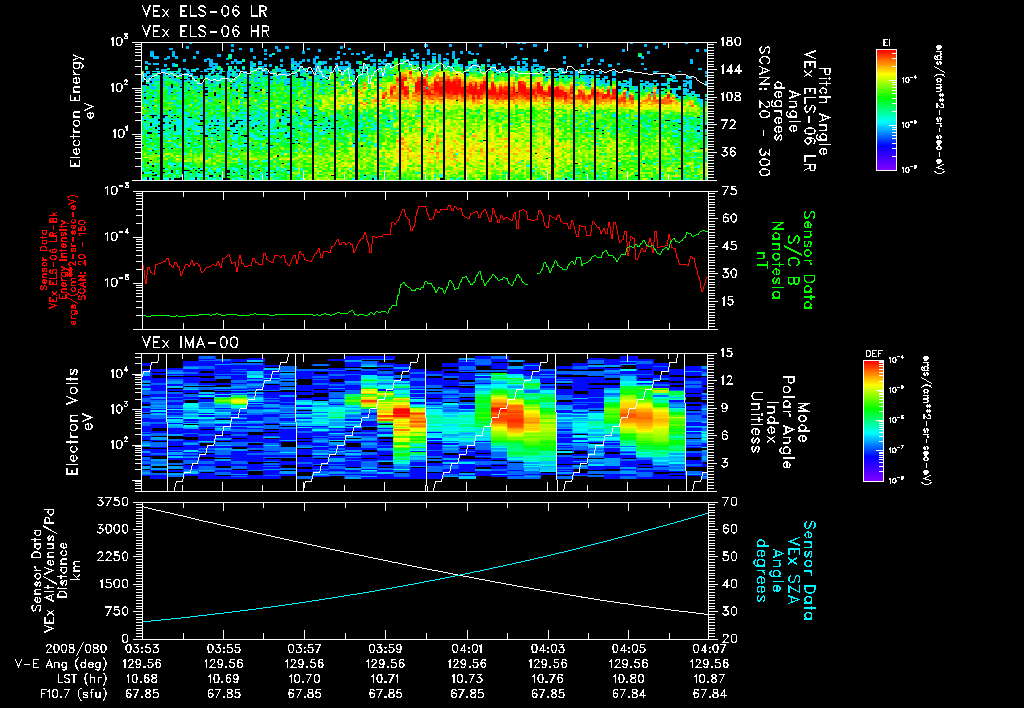Screen dimensions: 1024x708
Task: Click the '750' altitude tick label
Action: 116,612
